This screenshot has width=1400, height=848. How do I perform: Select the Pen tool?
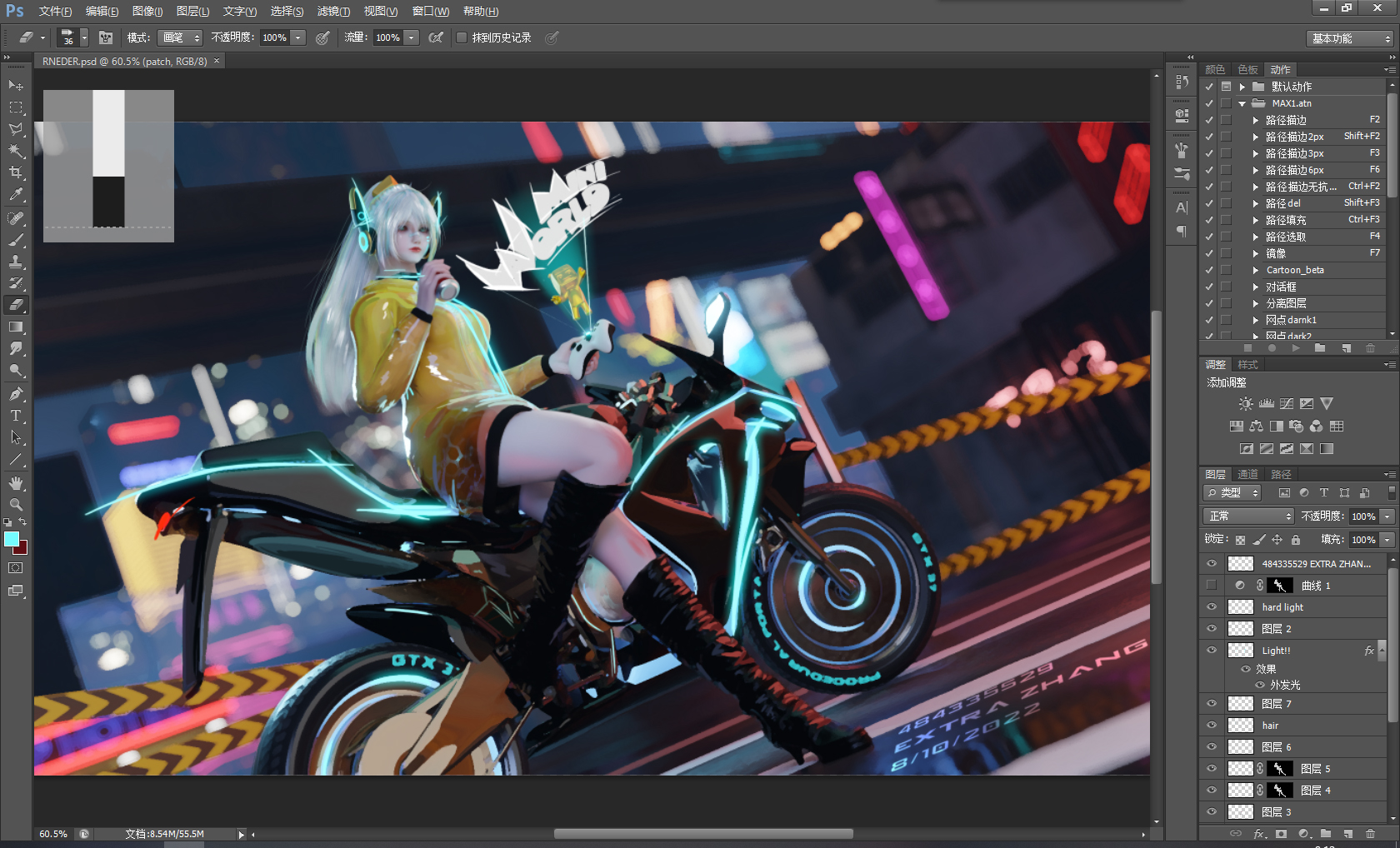(16, 394)
